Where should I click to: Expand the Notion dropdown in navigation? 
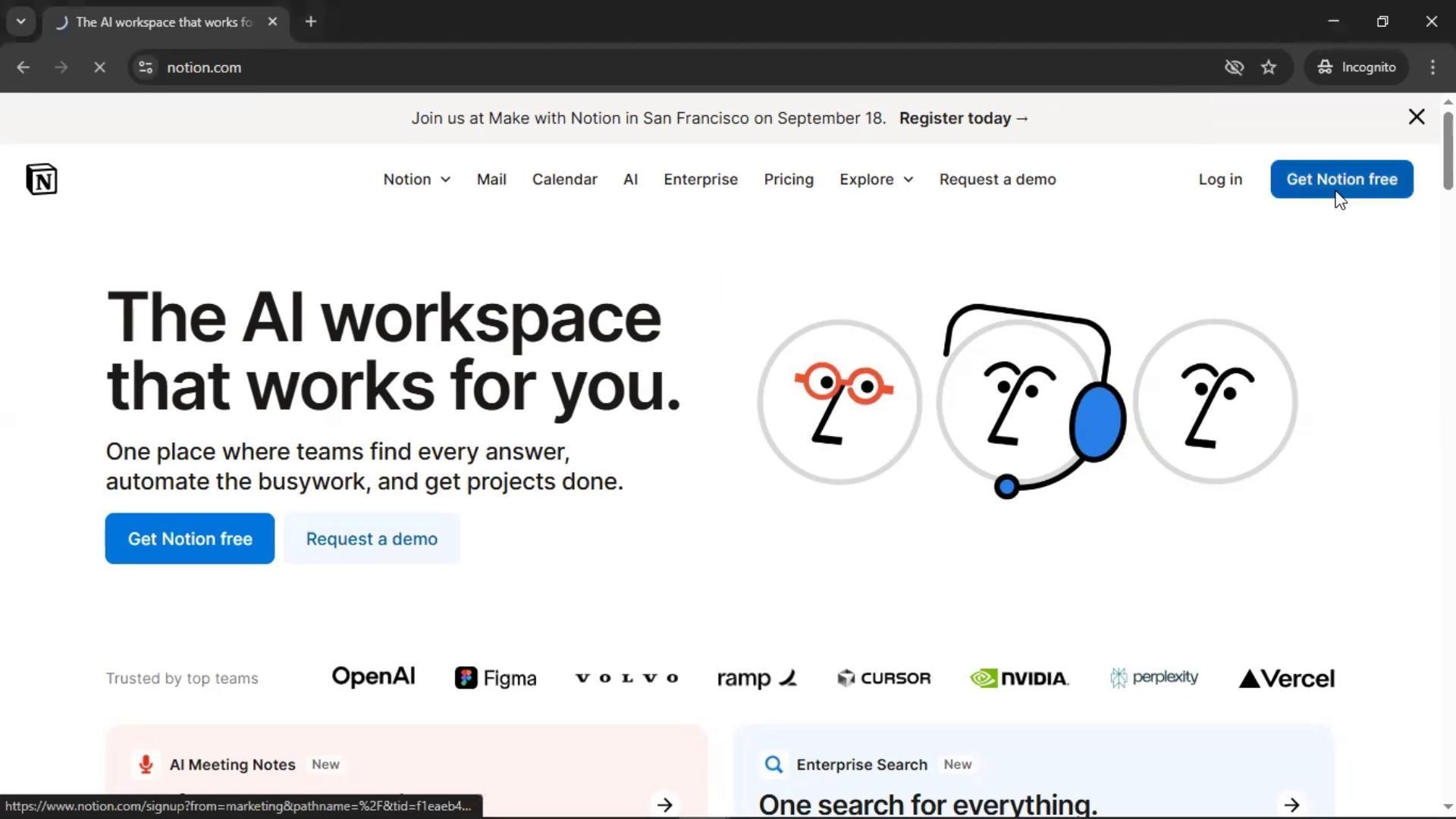(x=416, y=180)
